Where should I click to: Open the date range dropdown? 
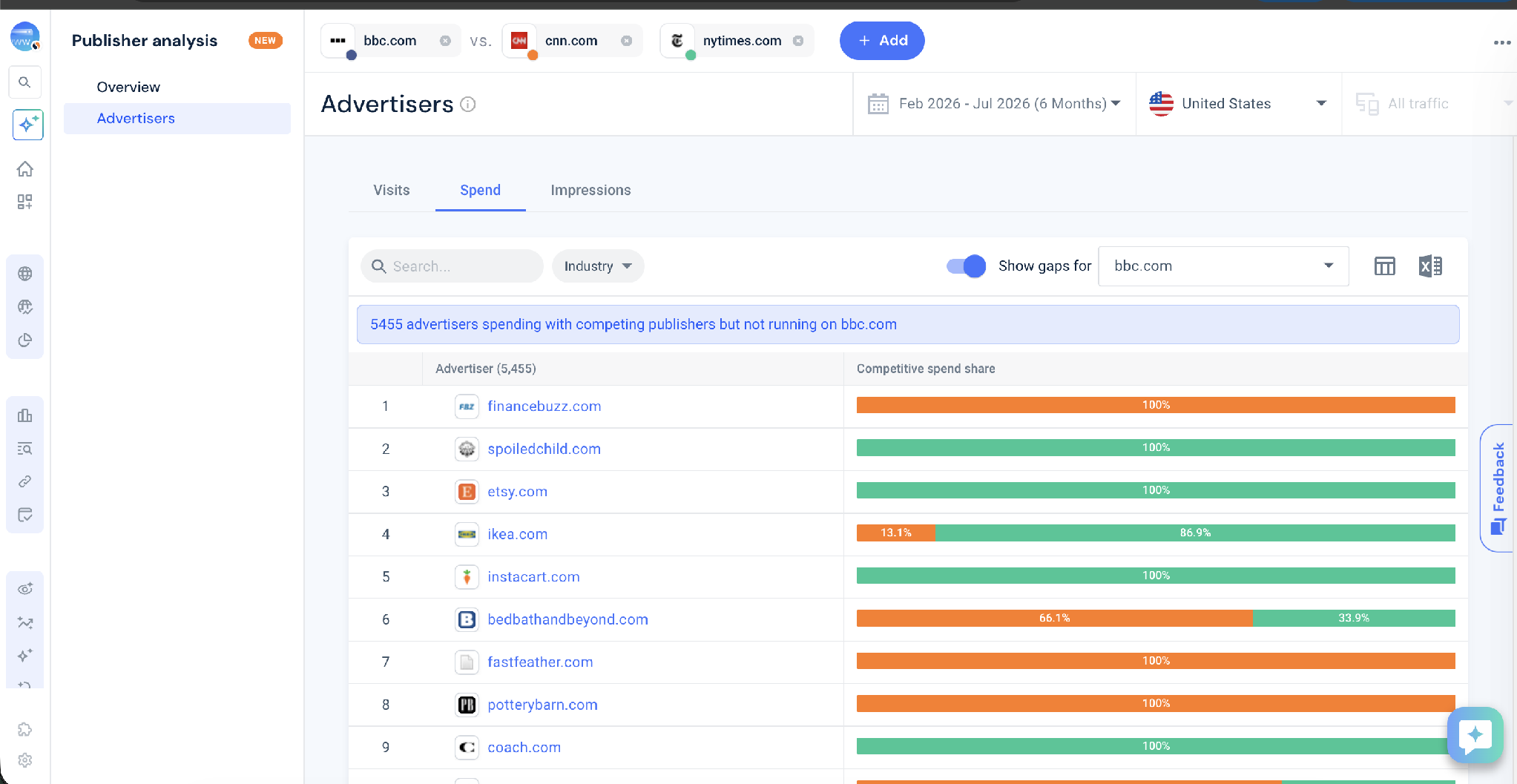point(994,104)
